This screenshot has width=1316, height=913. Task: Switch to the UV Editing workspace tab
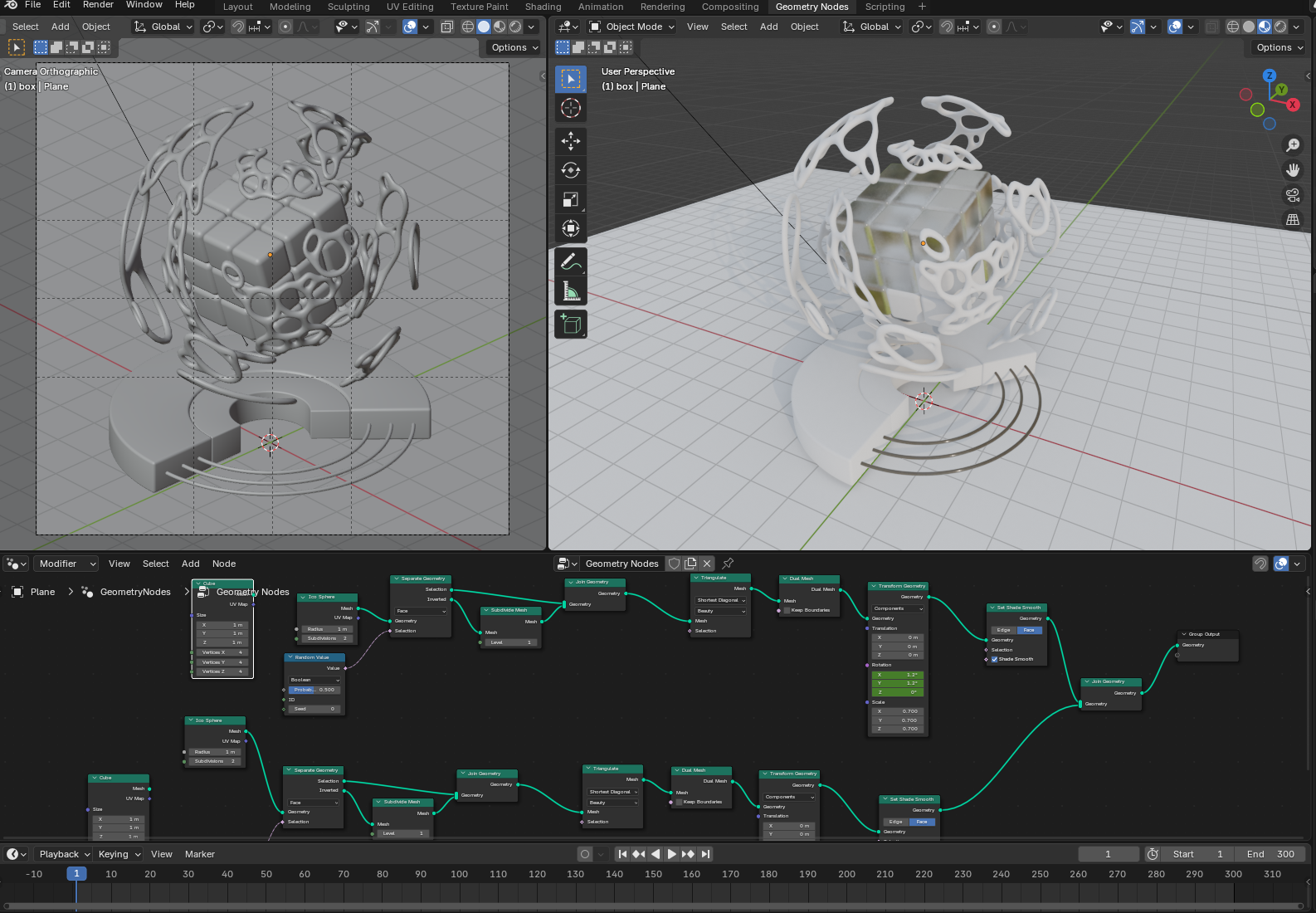(410, 7)
